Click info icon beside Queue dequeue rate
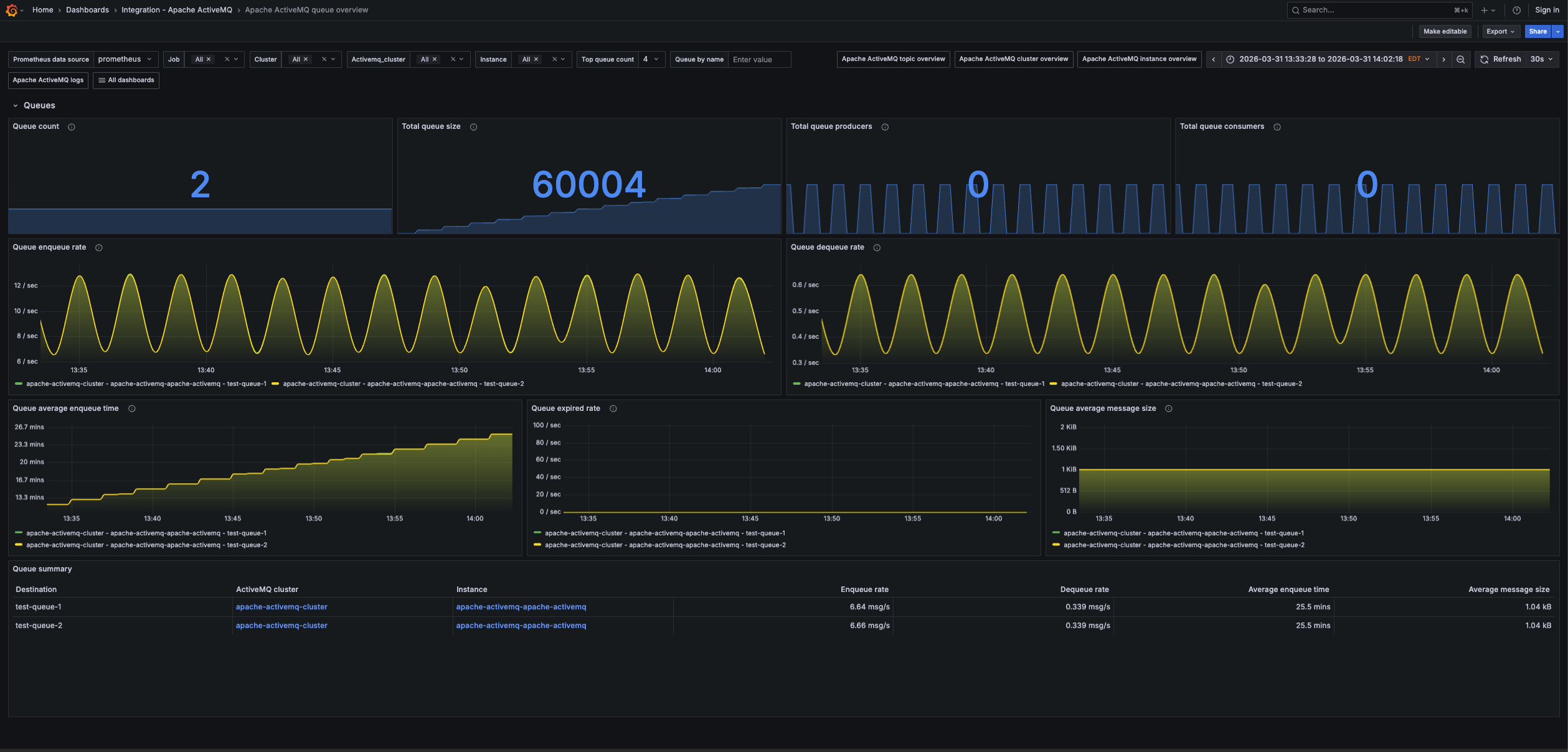1568x752 pixels. (877, 248)
